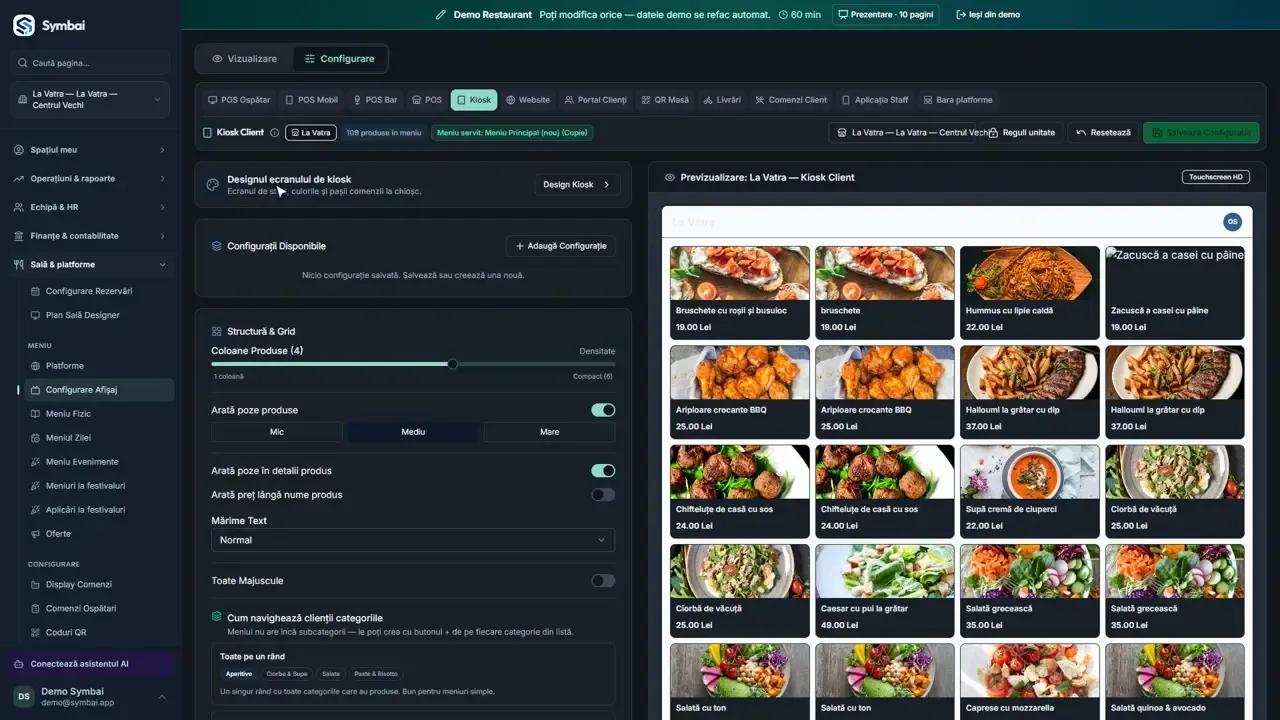Click the eye icon beside Previzualizare heading
Viewport: 1280px width, 720px height.
pyautogui.click(x=670, y=177)
